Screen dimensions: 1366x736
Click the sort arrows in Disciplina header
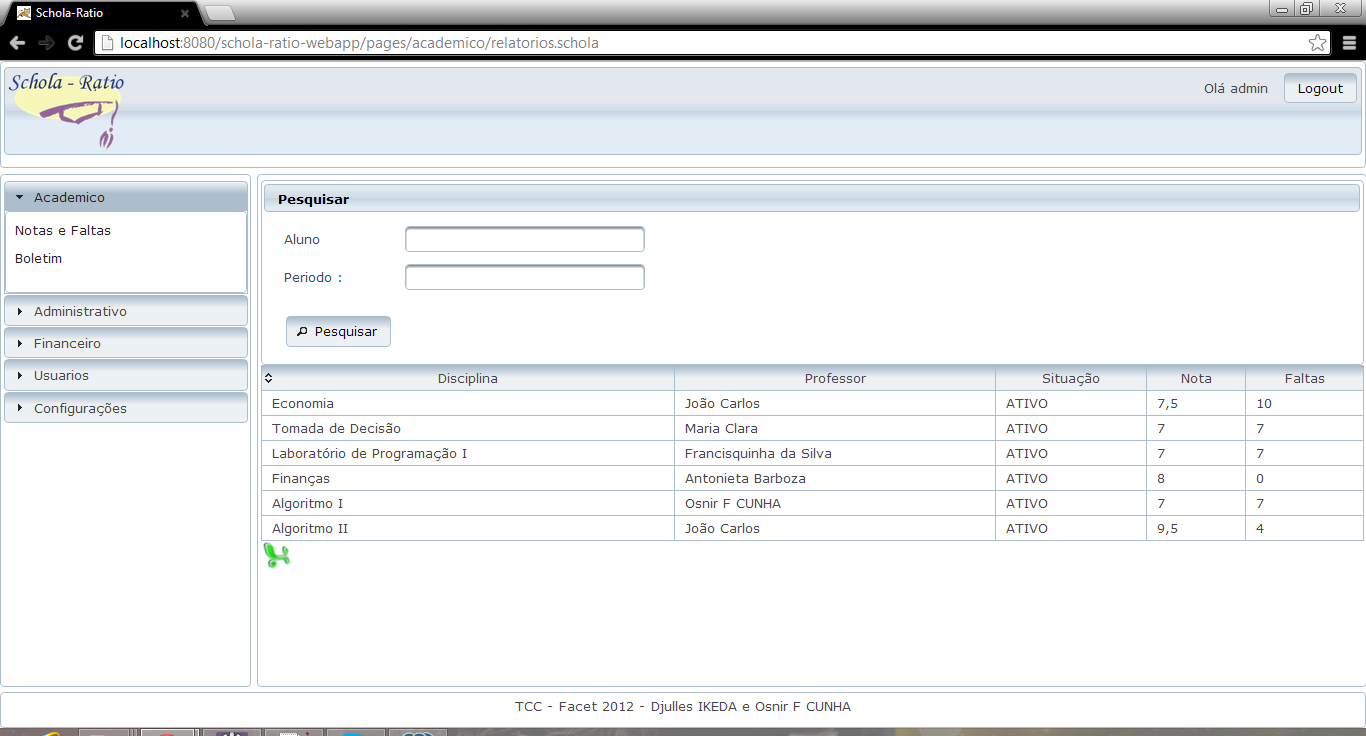coord(268,378)
